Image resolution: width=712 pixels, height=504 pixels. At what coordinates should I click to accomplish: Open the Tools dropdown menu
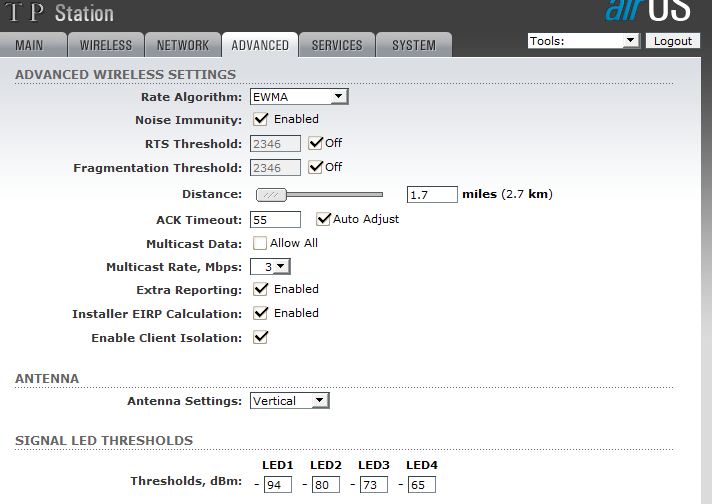coord(583,41)
